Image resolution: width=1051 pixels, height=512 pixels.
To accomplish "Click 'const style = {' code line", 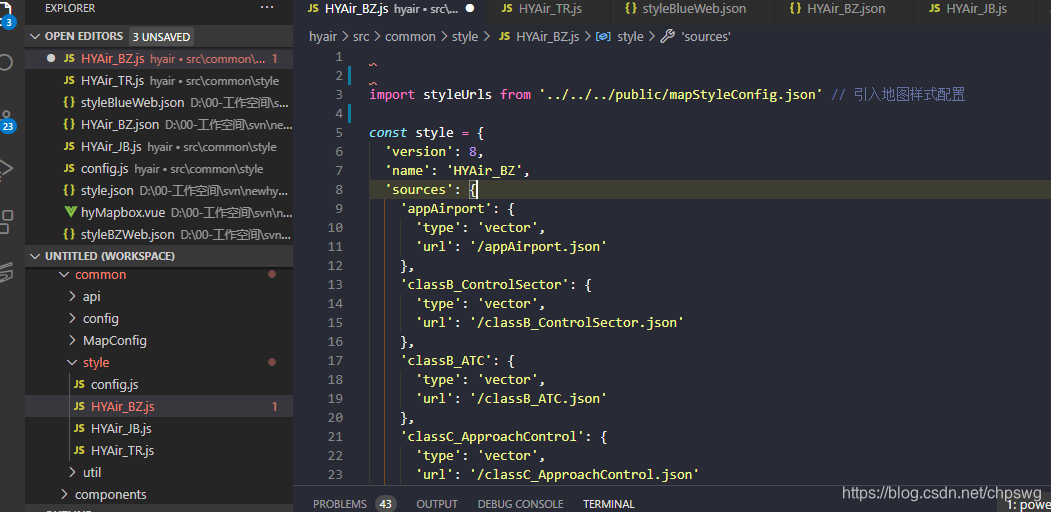I will pyautogui.click(x=427, y=133).
